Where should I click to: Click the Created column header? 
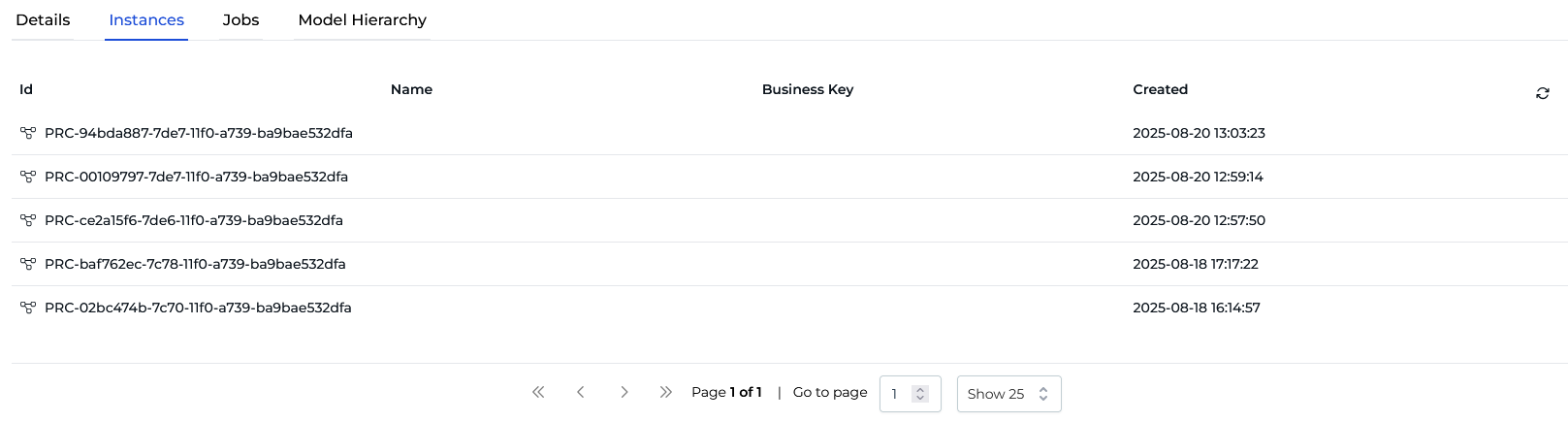click(1160, 89)
